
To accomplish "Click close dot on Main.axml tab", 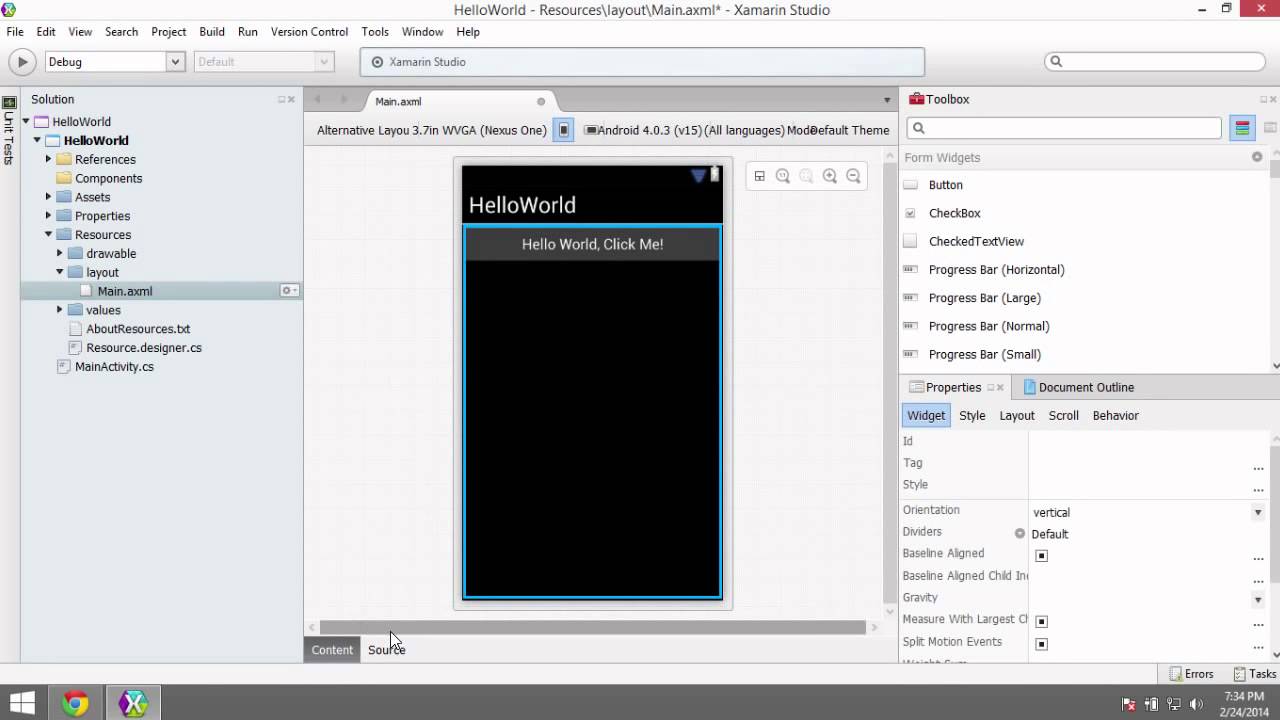I will [x=541, y=101].
